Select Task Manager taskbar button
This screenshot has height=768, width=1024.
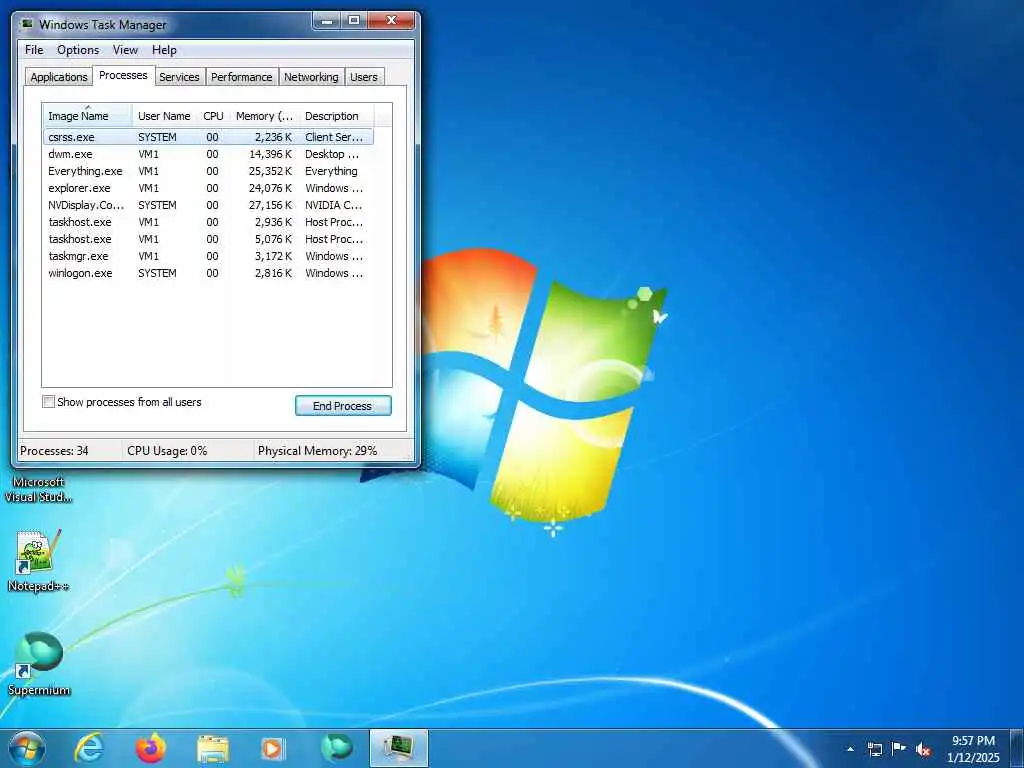(x=398, y=748)
